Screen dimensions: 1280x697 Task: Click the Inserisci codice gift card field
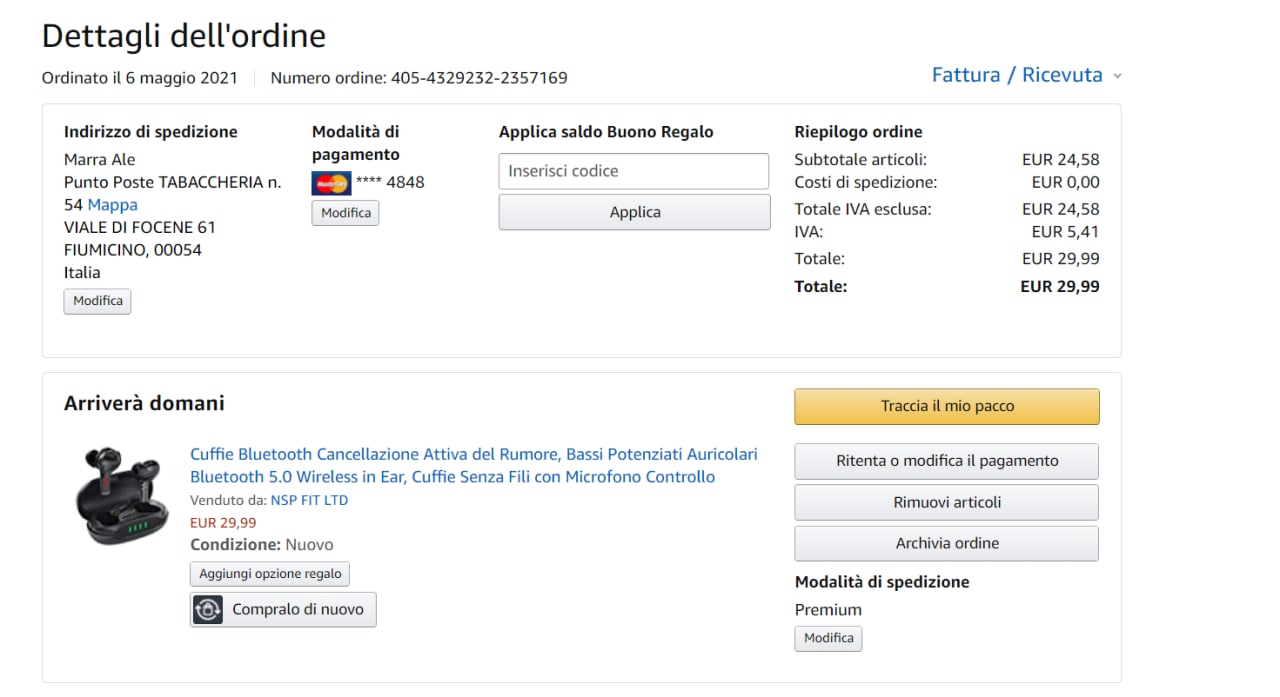pos(634,171)
